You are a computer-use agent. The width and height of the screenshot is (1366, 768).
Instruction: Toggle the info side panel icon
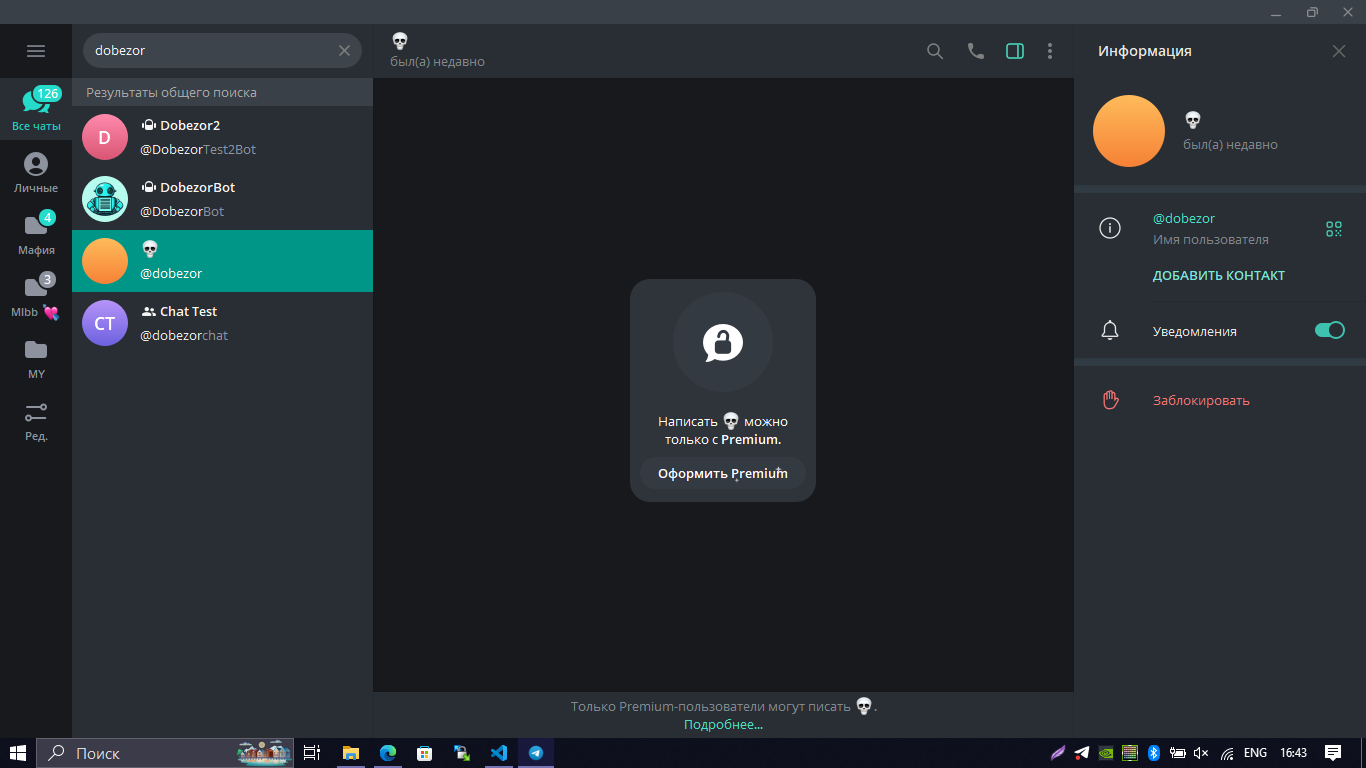click(x=1015, y=51)
